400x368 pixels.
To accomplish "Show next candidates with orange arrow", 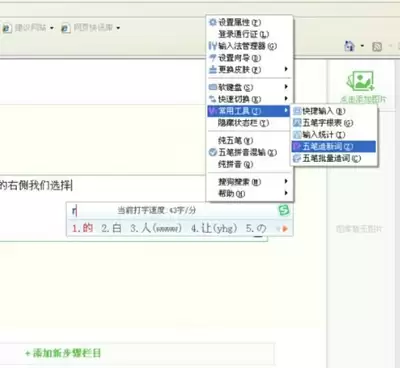I will pyautogui.click(x=285, y=229).
